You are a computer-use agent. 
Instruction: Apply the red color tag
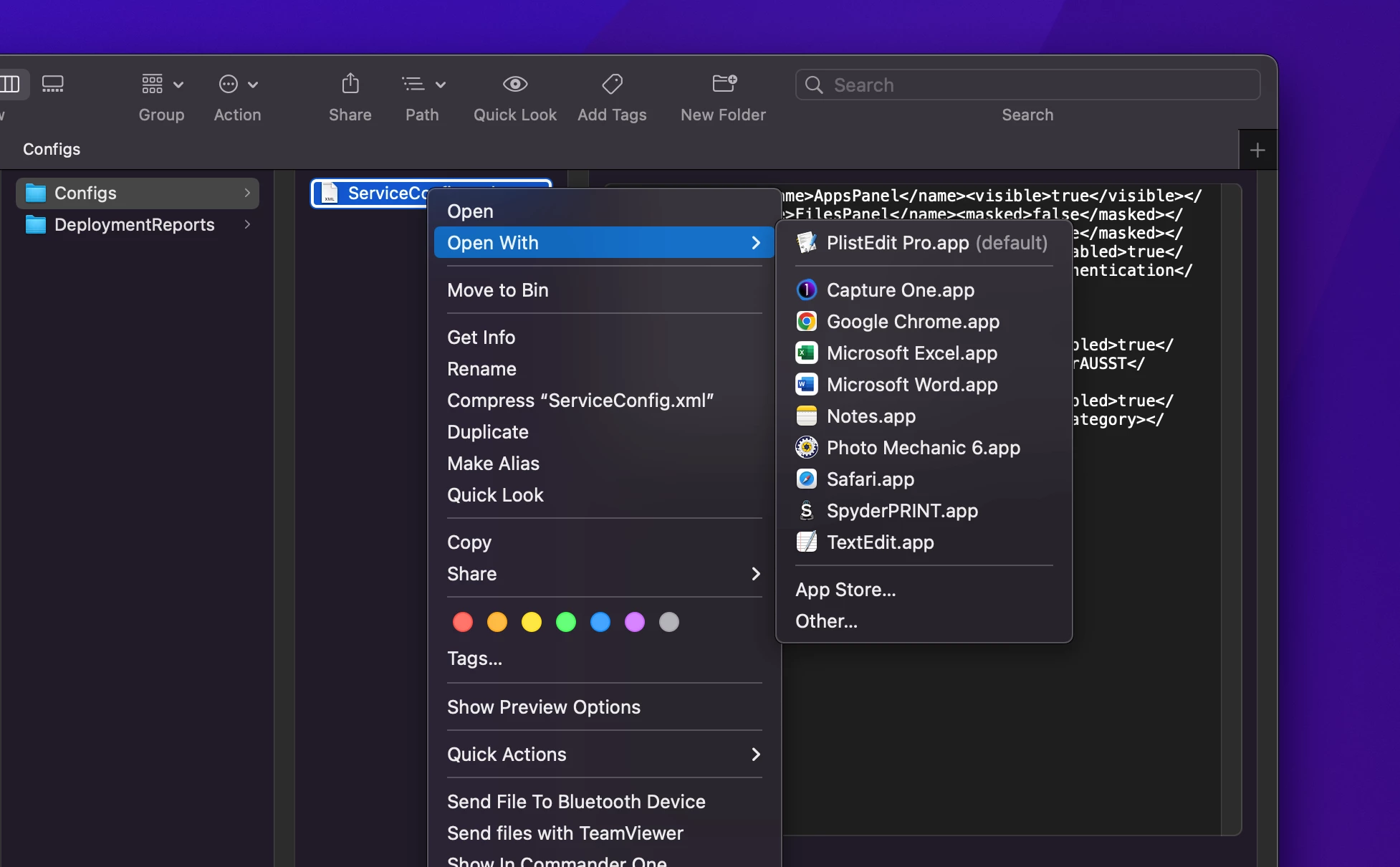(x=463, y=622)
